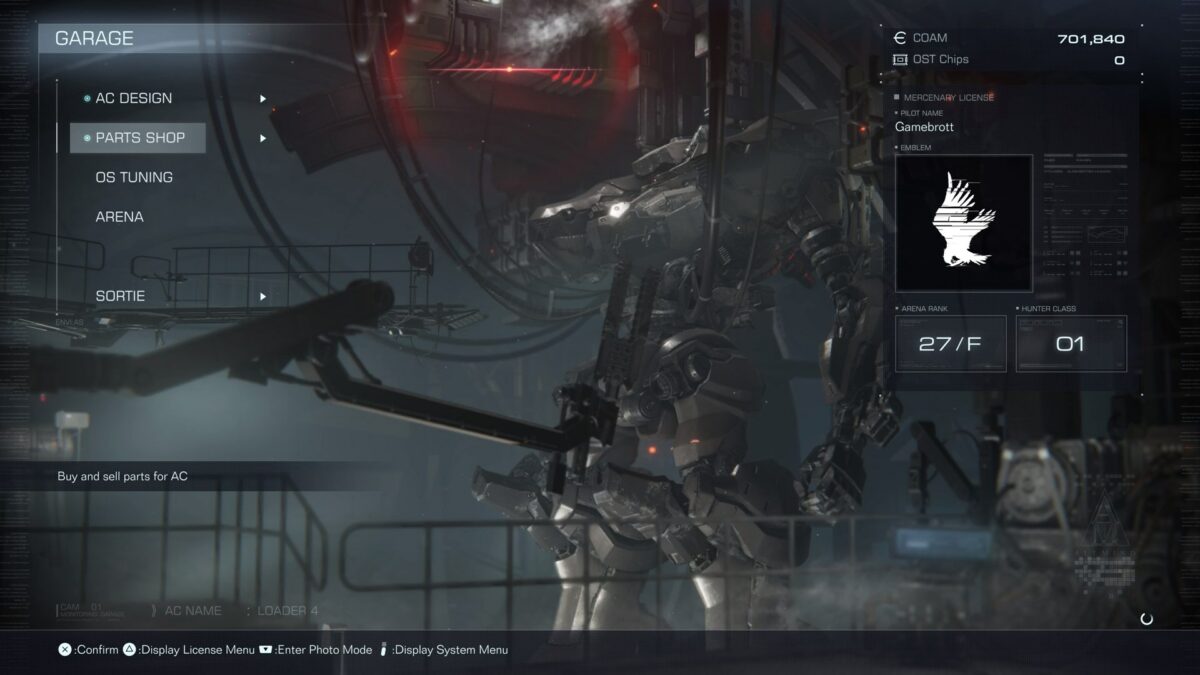Select the ARENA menu entry
Image resolution: width=1200 pixels, height=675 pixels.
click(120, 217)
